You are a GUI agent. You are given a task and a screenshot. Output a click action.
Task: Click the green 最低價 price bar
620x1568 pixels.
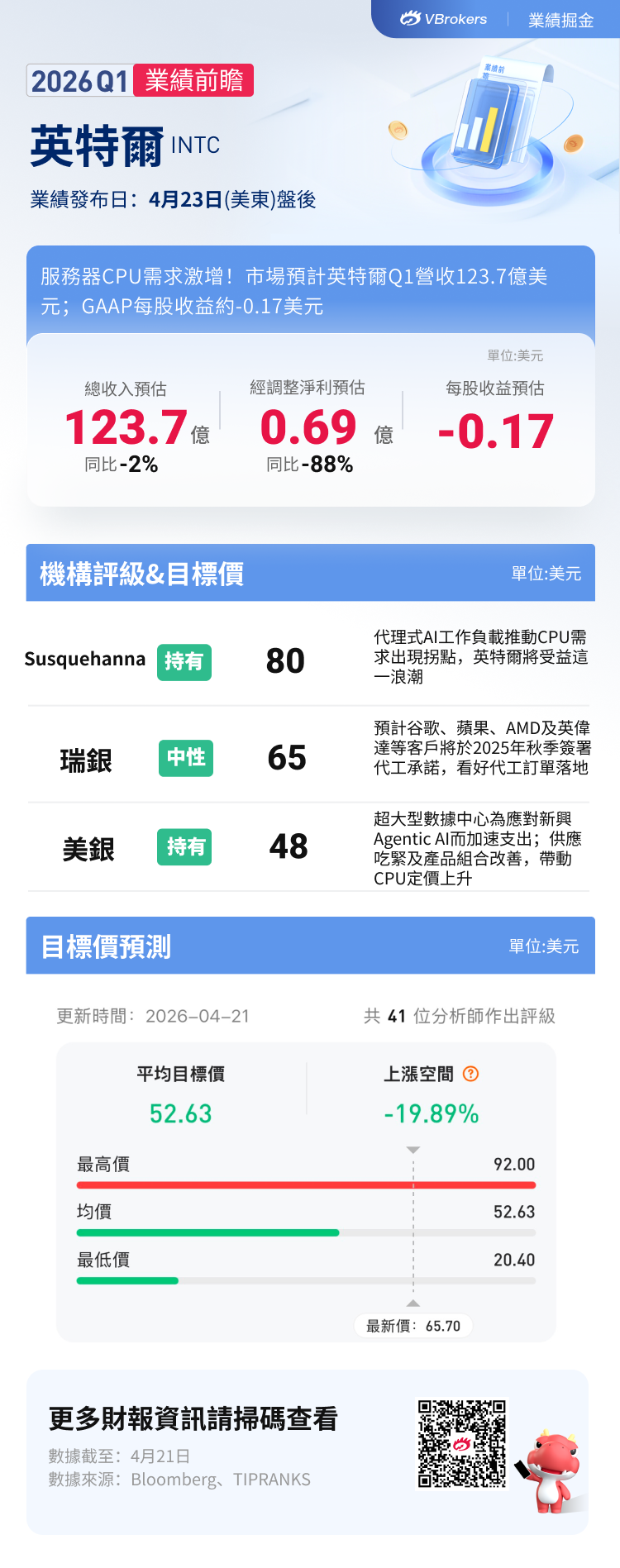[127, 1280]
